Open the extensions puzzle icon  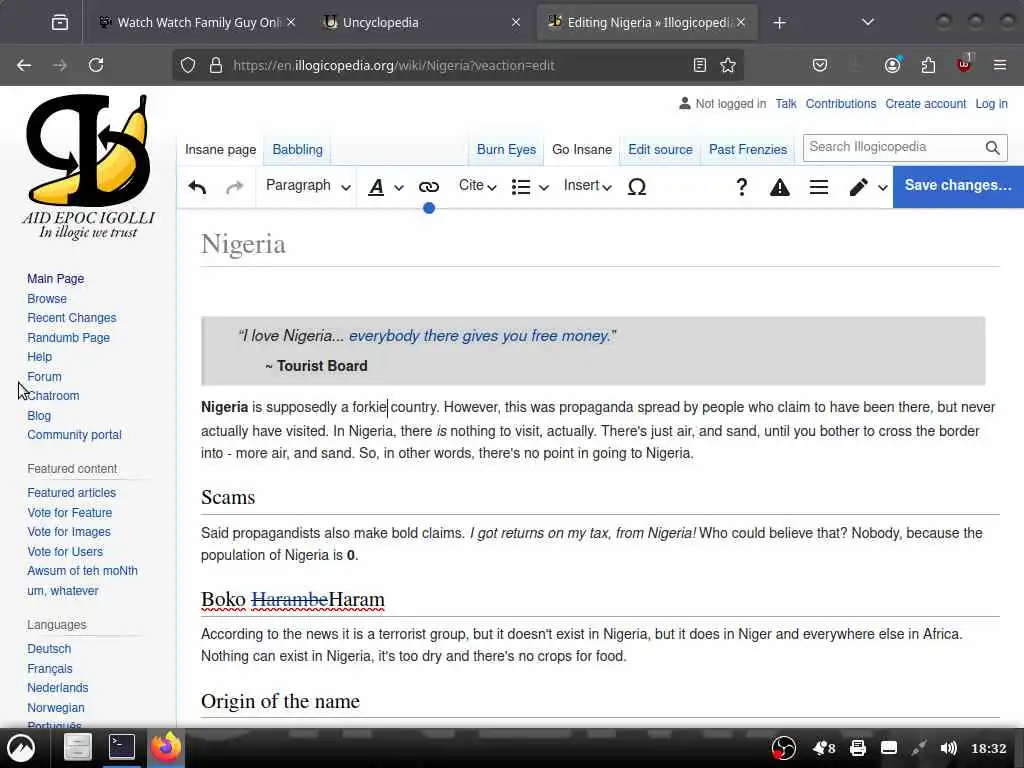[928, 65]
